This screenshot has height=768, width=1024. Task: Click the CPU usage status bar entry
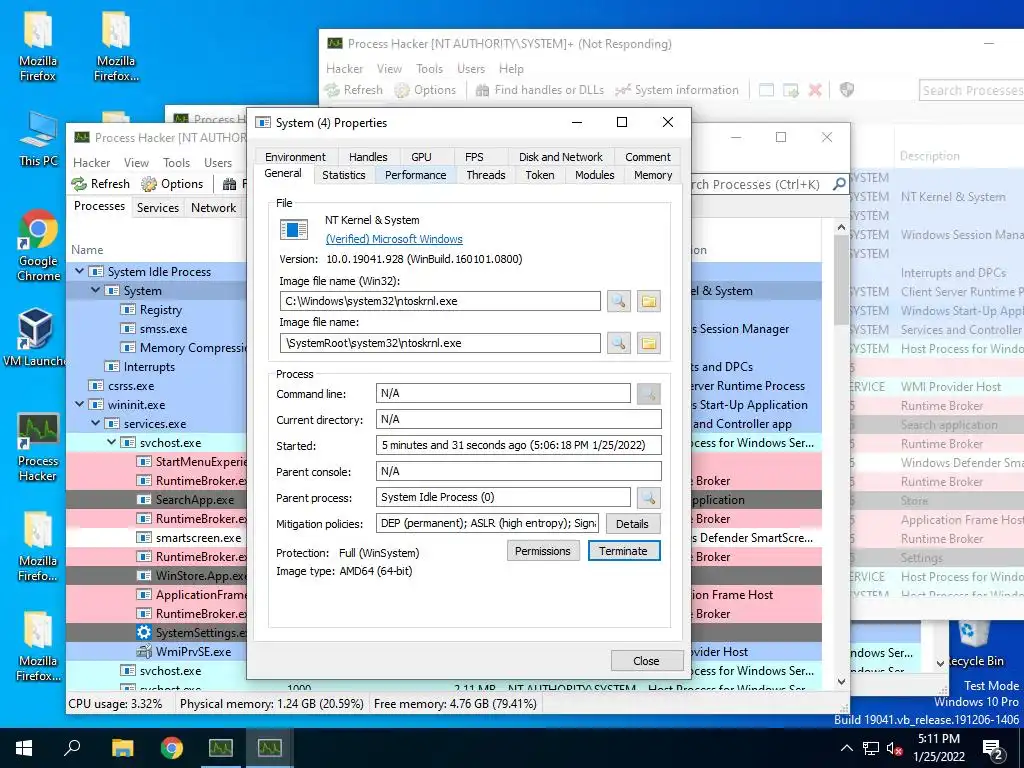(x=116, y=704)
